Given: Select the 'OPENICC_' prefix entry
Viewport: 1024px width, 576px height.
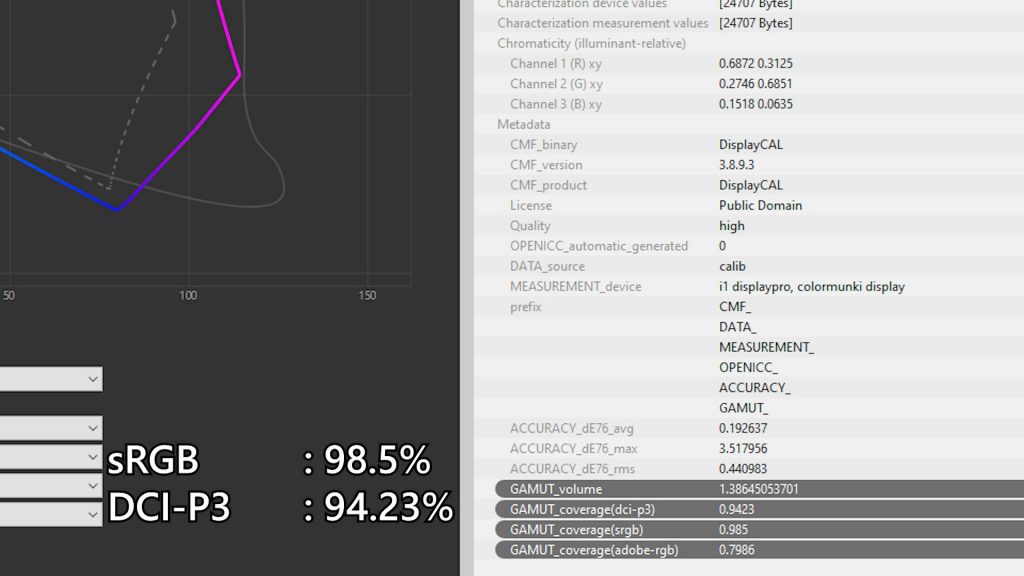Looking at the screenshot, I should 748,367.
